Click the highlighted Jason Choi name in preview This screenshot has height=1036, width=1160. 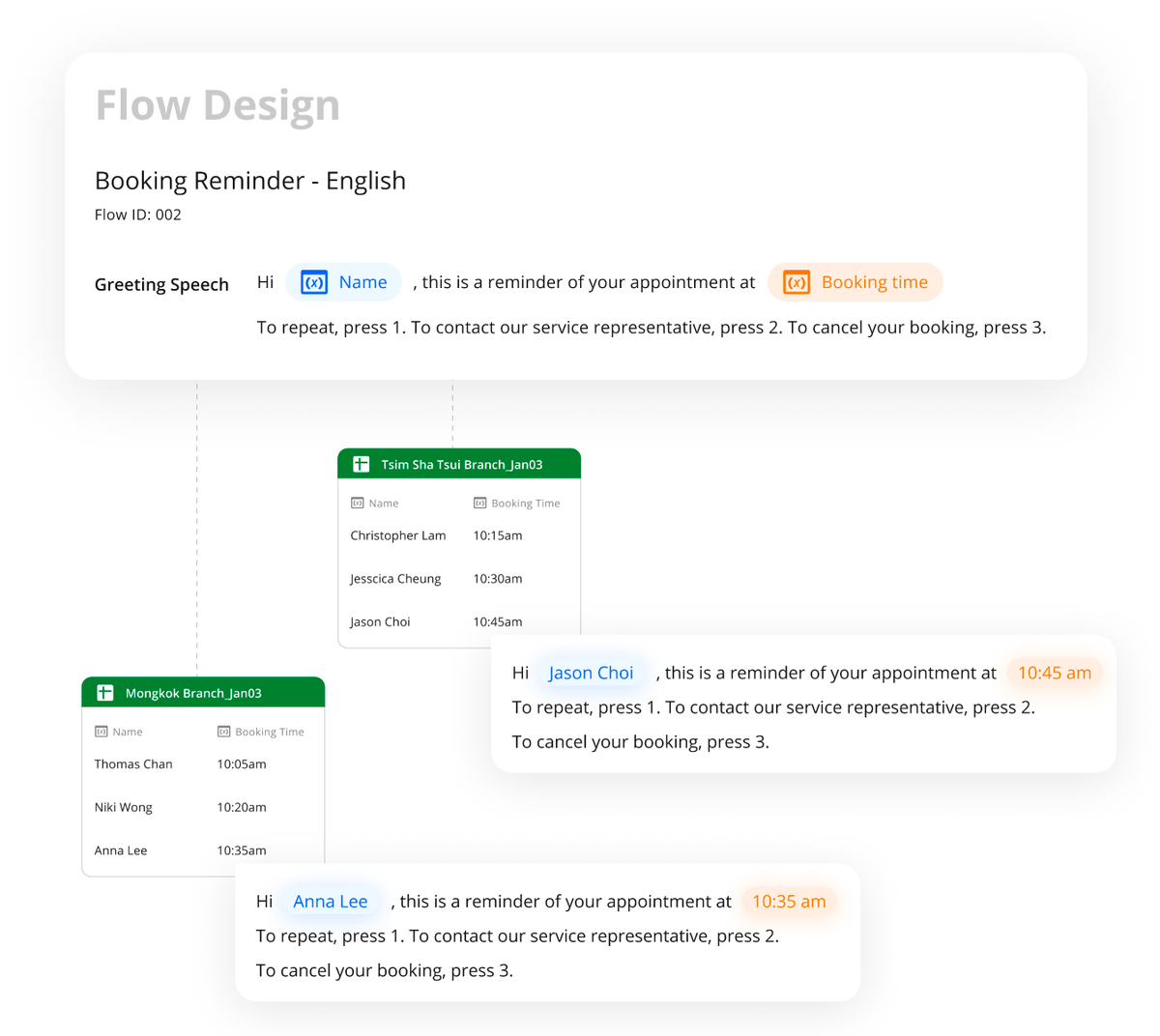click(x=591, y=673)
